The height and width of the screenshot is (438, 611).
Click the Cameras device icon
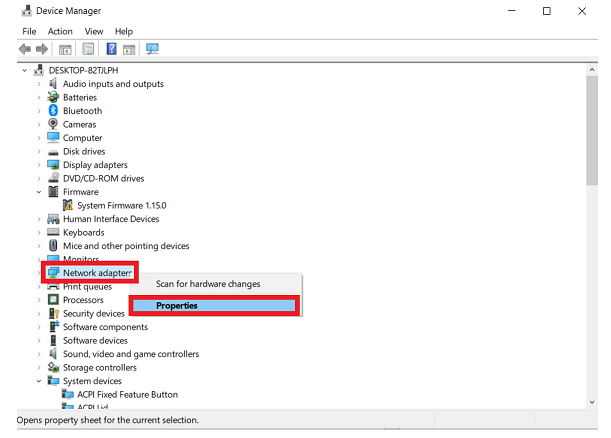tap(53, 125)
